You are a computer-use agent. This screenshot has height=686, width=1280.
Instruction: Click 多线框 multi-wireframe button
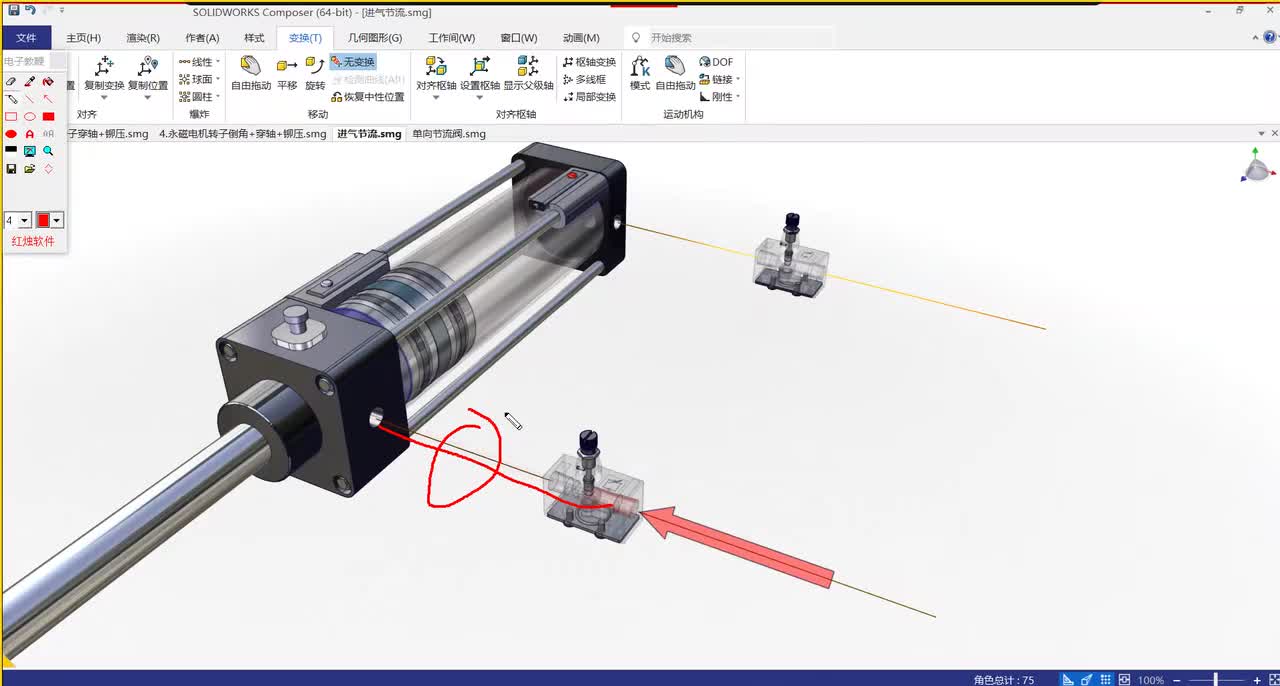click(x=585, y=79)
